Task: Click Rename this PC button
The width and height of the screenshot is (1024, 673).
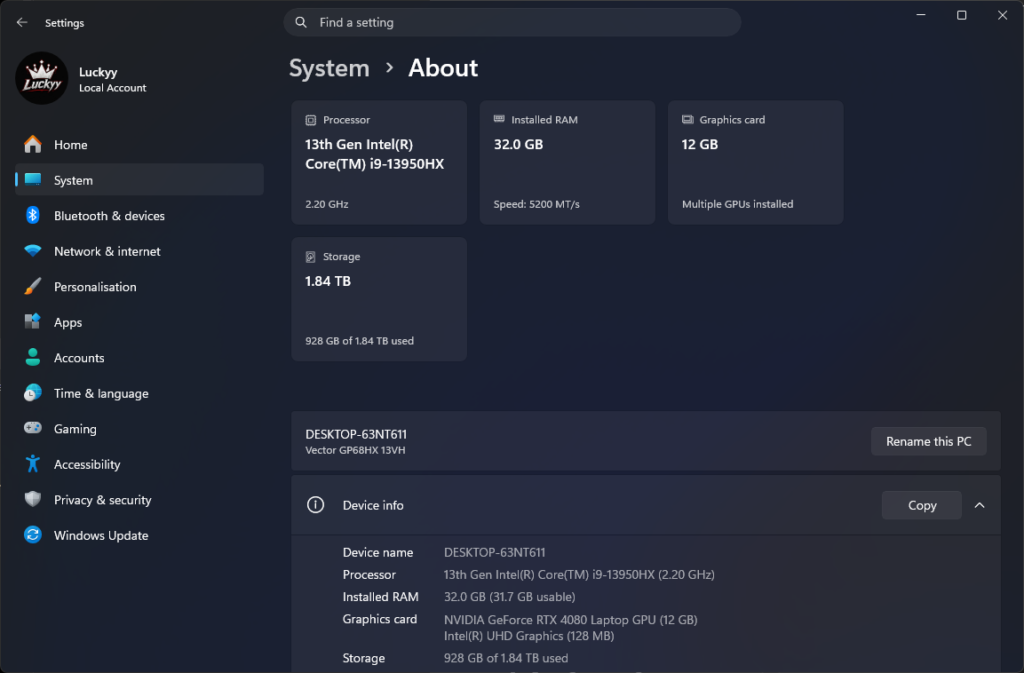Action: [x=928, y=441]
